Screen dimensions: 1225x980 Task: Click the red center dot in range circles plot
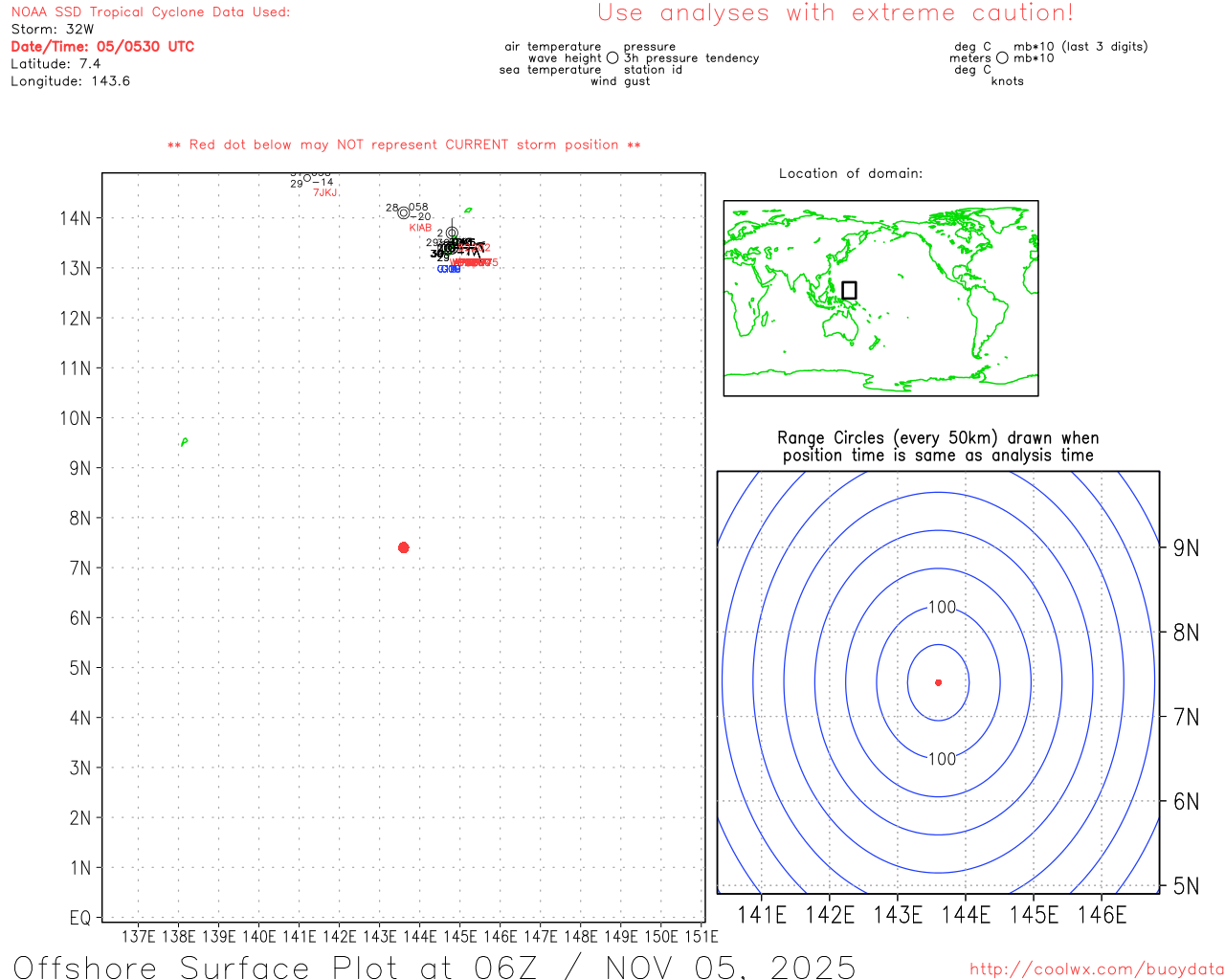pyautogui.click(x=938, y=682)
